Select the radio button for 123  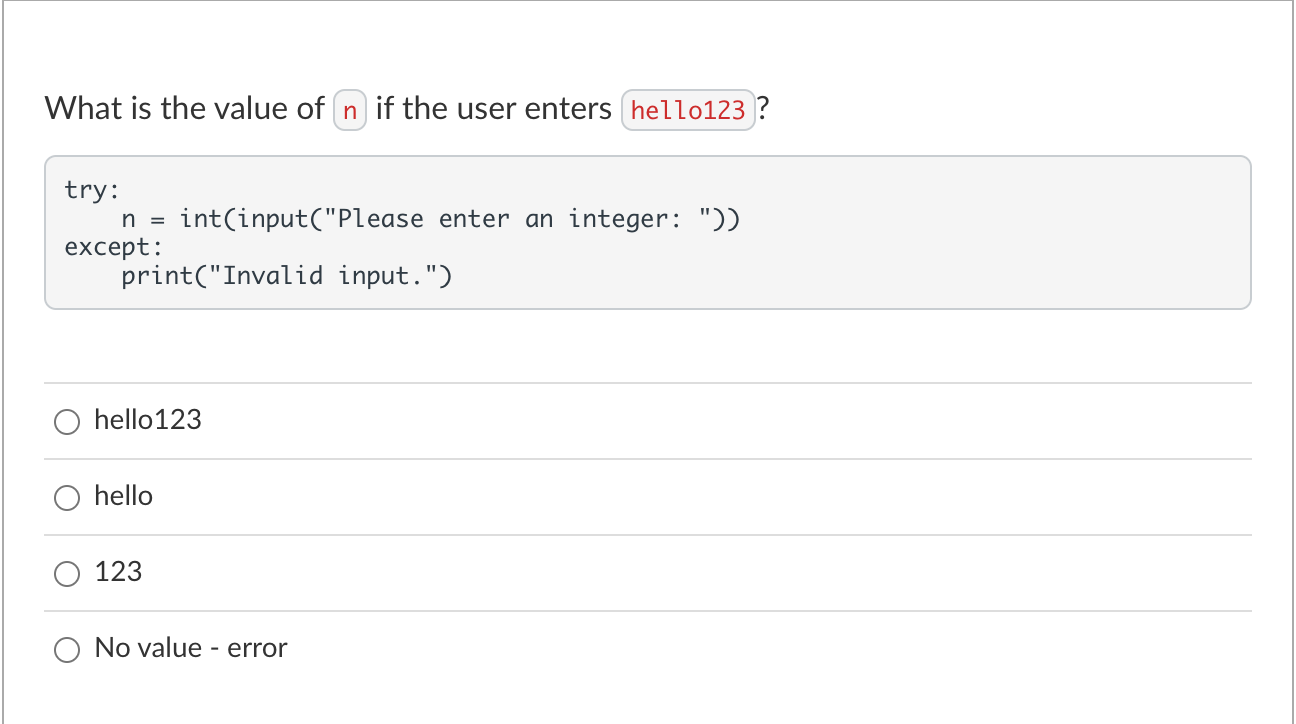(66, 573)
